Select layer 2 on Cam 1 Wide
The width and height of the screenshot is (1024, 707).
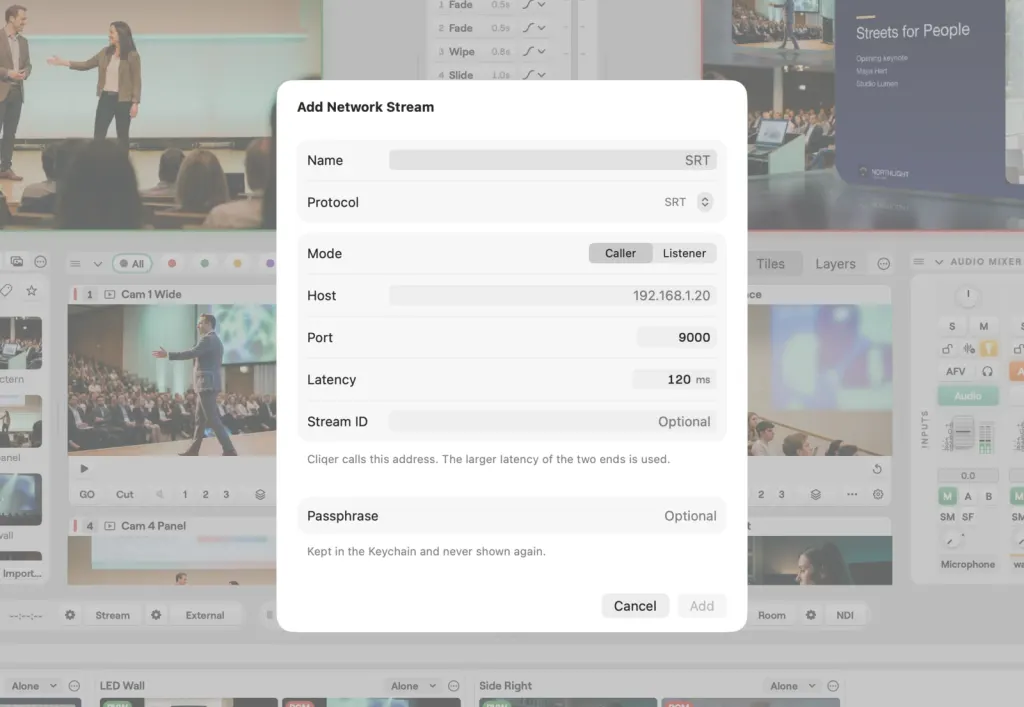click(x=205, y=494)
